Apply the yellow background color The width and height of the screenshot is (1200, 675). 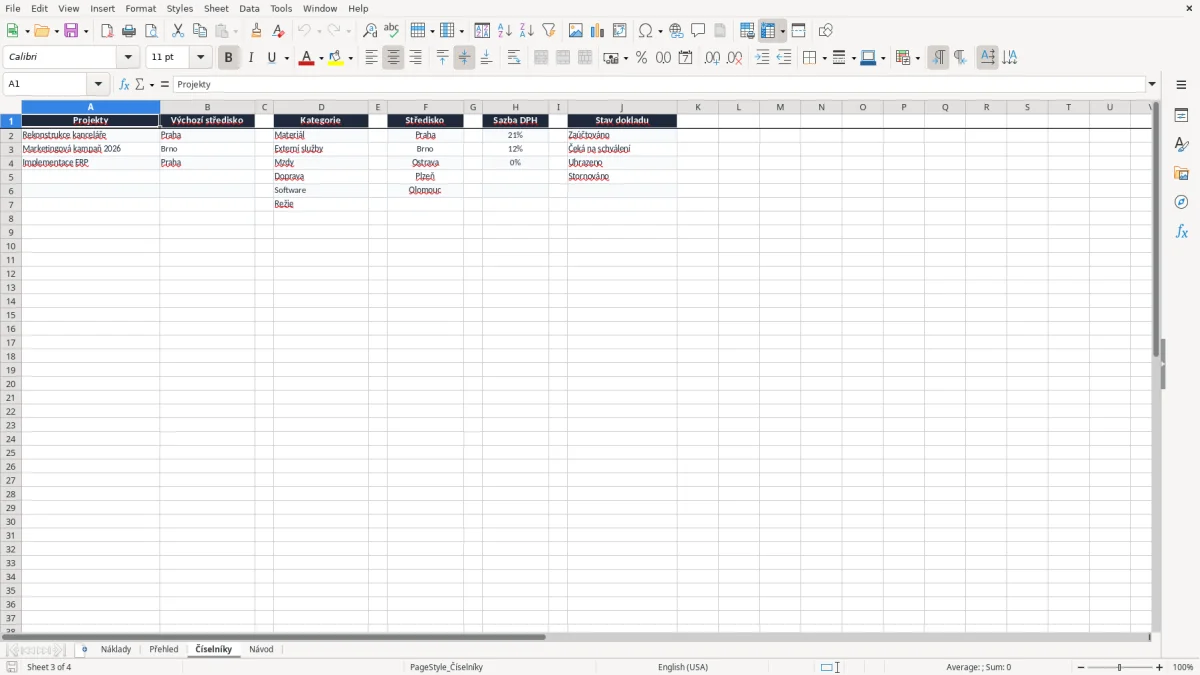[336, 58]
